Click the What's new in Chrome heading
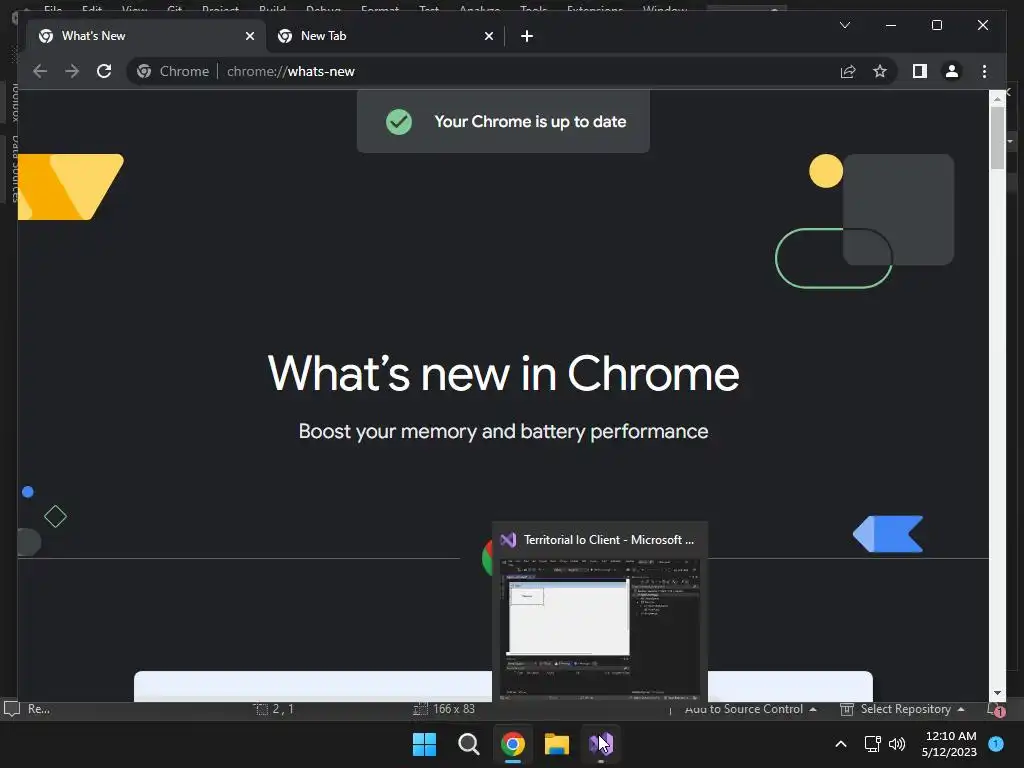The height and width of the screenshot is (768, 1024). 504,374
